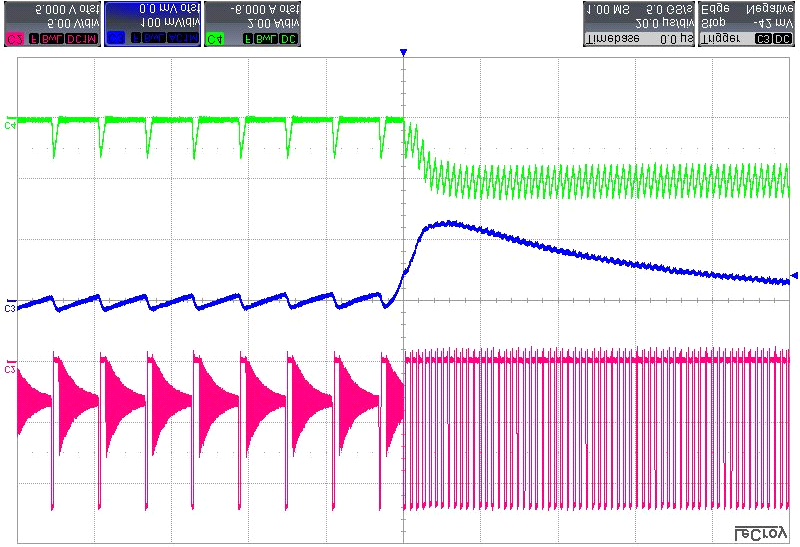Click the green C4 channel badge
The image size is (800, 547).
215,39
